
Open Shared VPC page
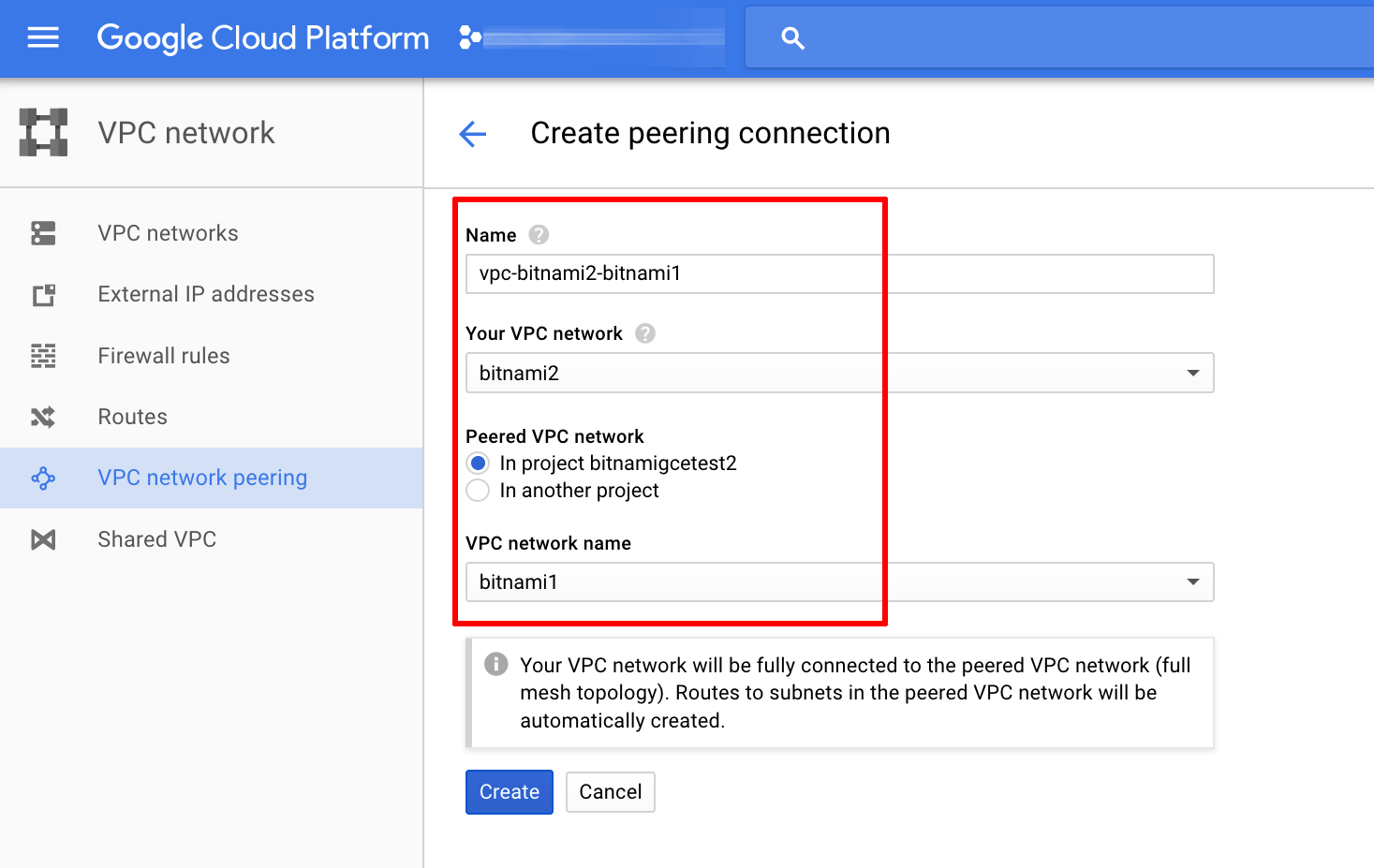[157, 539]
